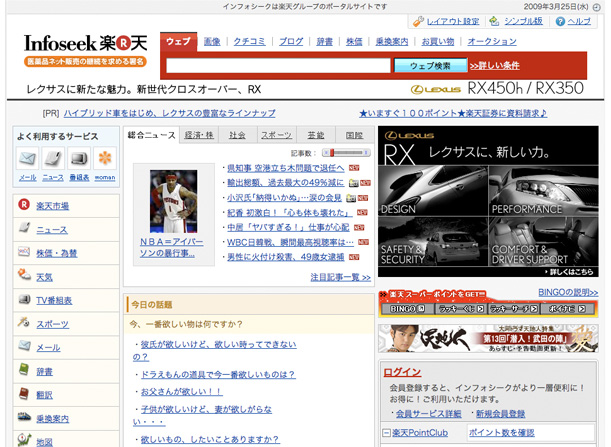Click the stock chart icon beside 株価・為替

click(24, 252)
